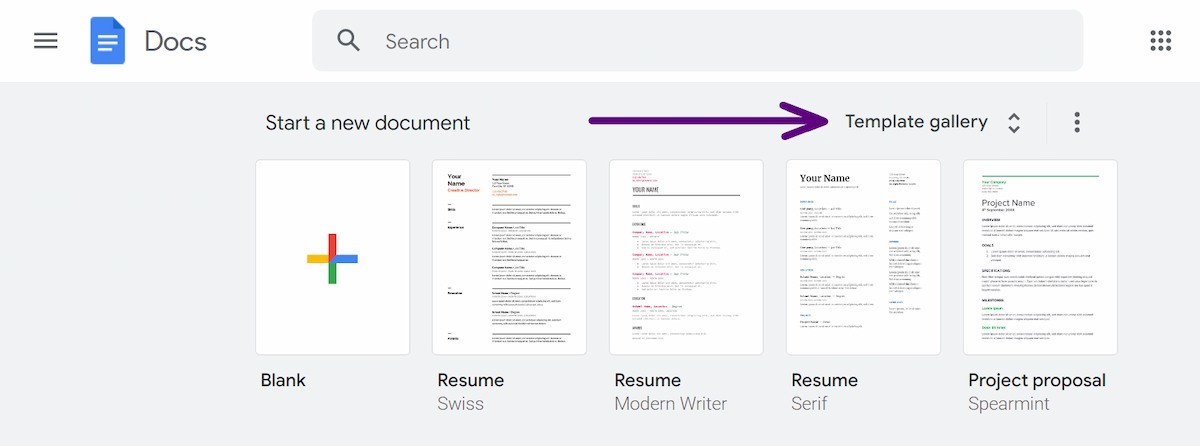1200x446 pixels.
Task: Focus the Search input field
Action: coord(698,41)
